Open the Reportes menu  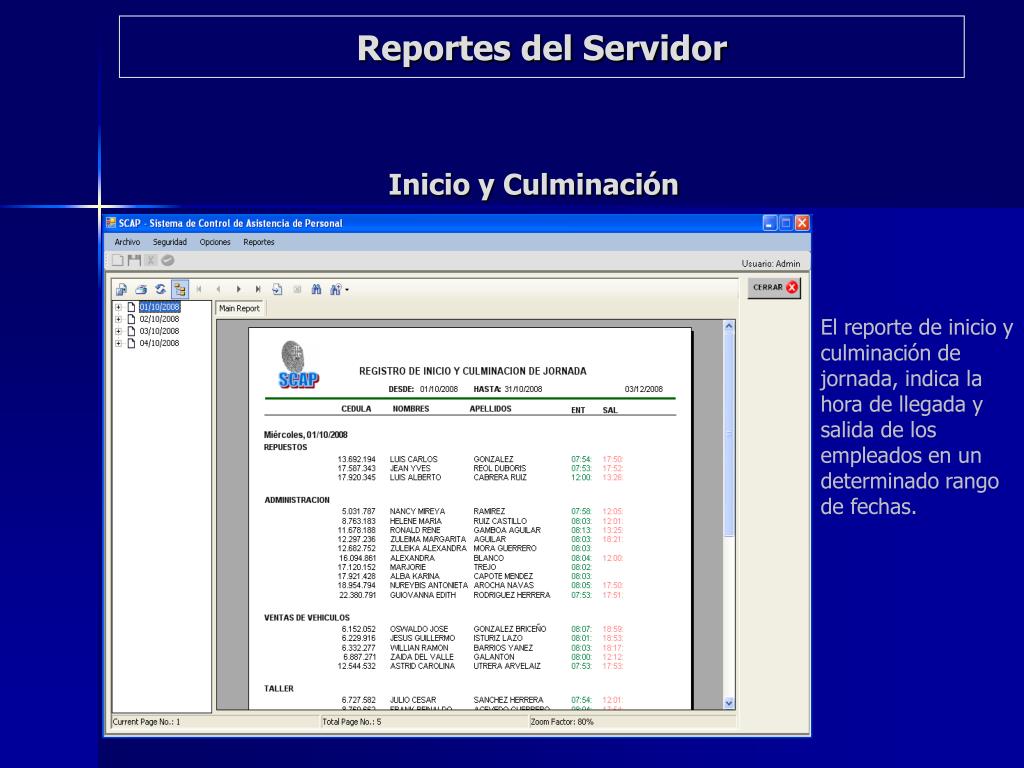tap(259, 242)
